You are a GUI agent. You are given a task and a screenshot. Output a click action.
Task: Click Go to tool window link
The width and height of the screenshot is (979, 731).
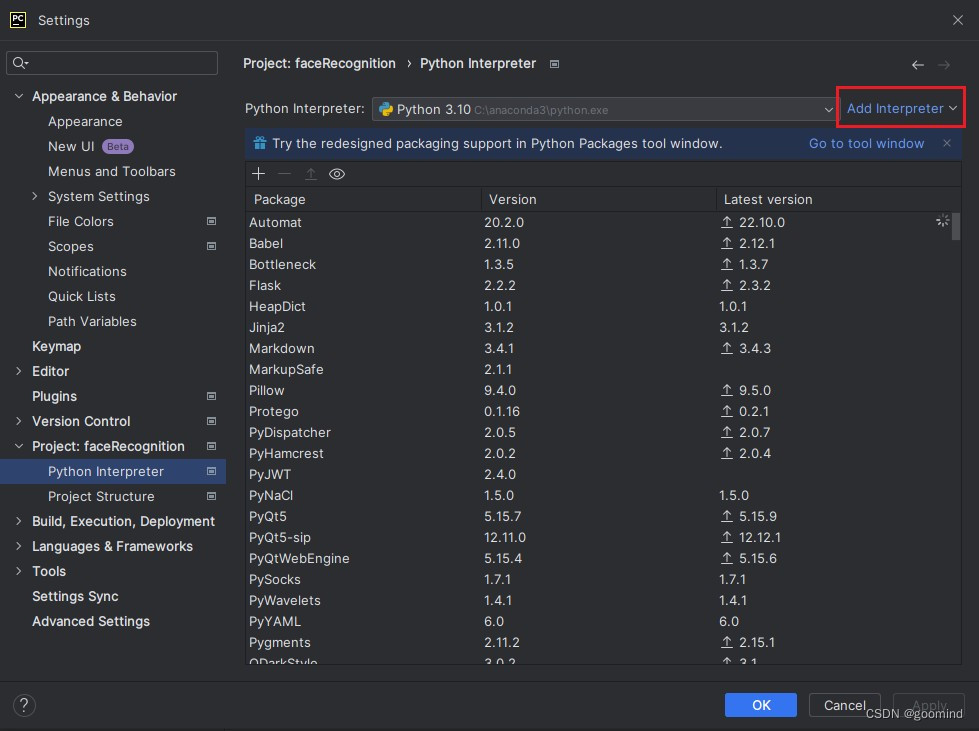click(866, 143)
